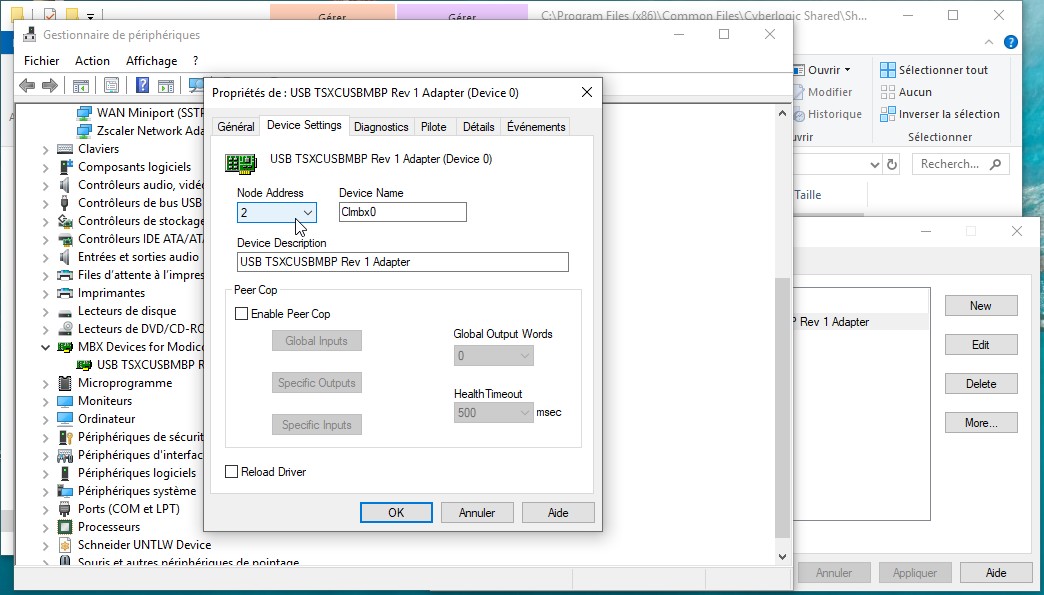Click the Contrôleurs de bus USB icon
The height and width of the screenshot is (595, 1044).
click(65, 203)
